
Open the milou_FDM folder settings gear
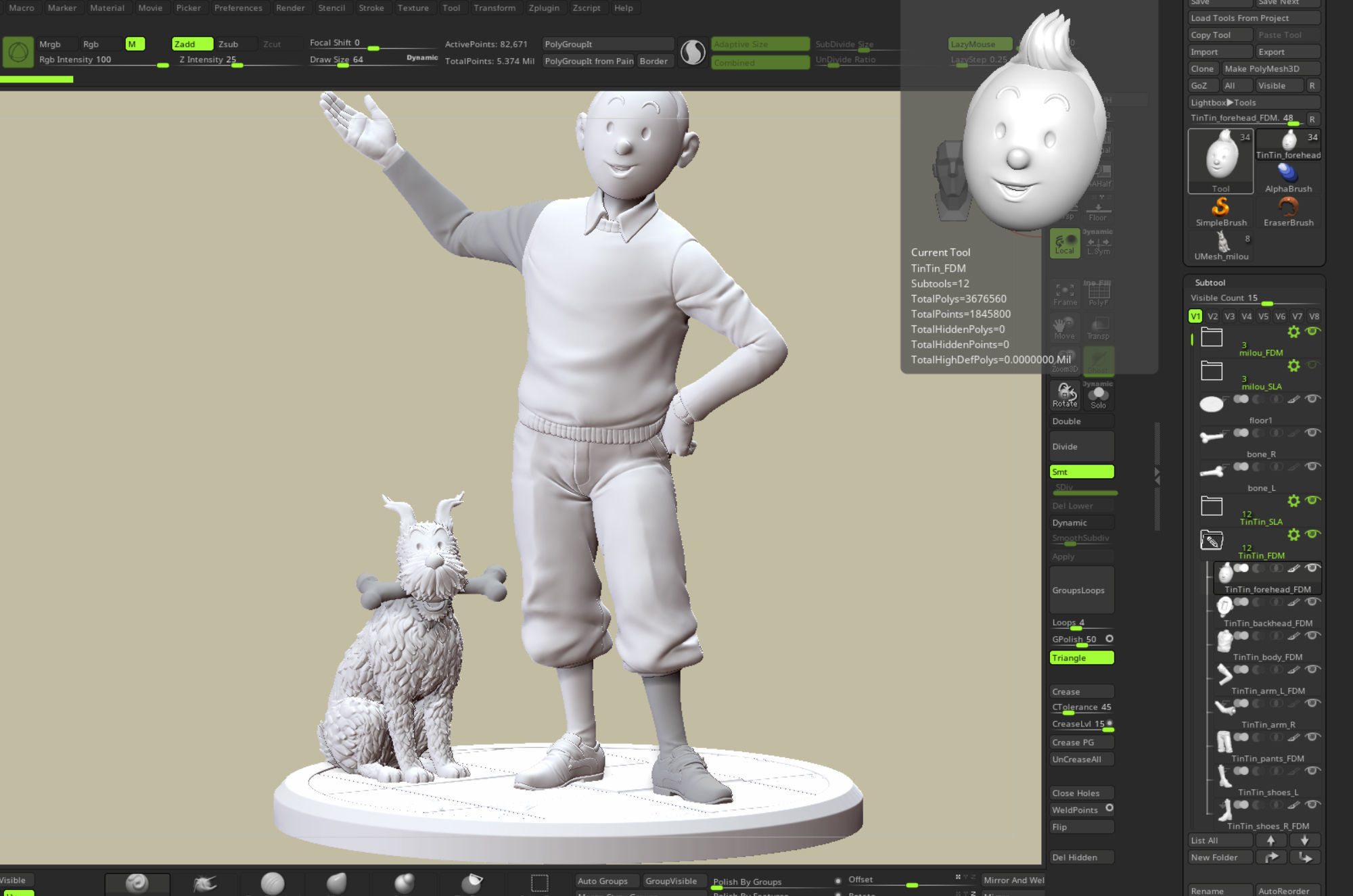1293,331
